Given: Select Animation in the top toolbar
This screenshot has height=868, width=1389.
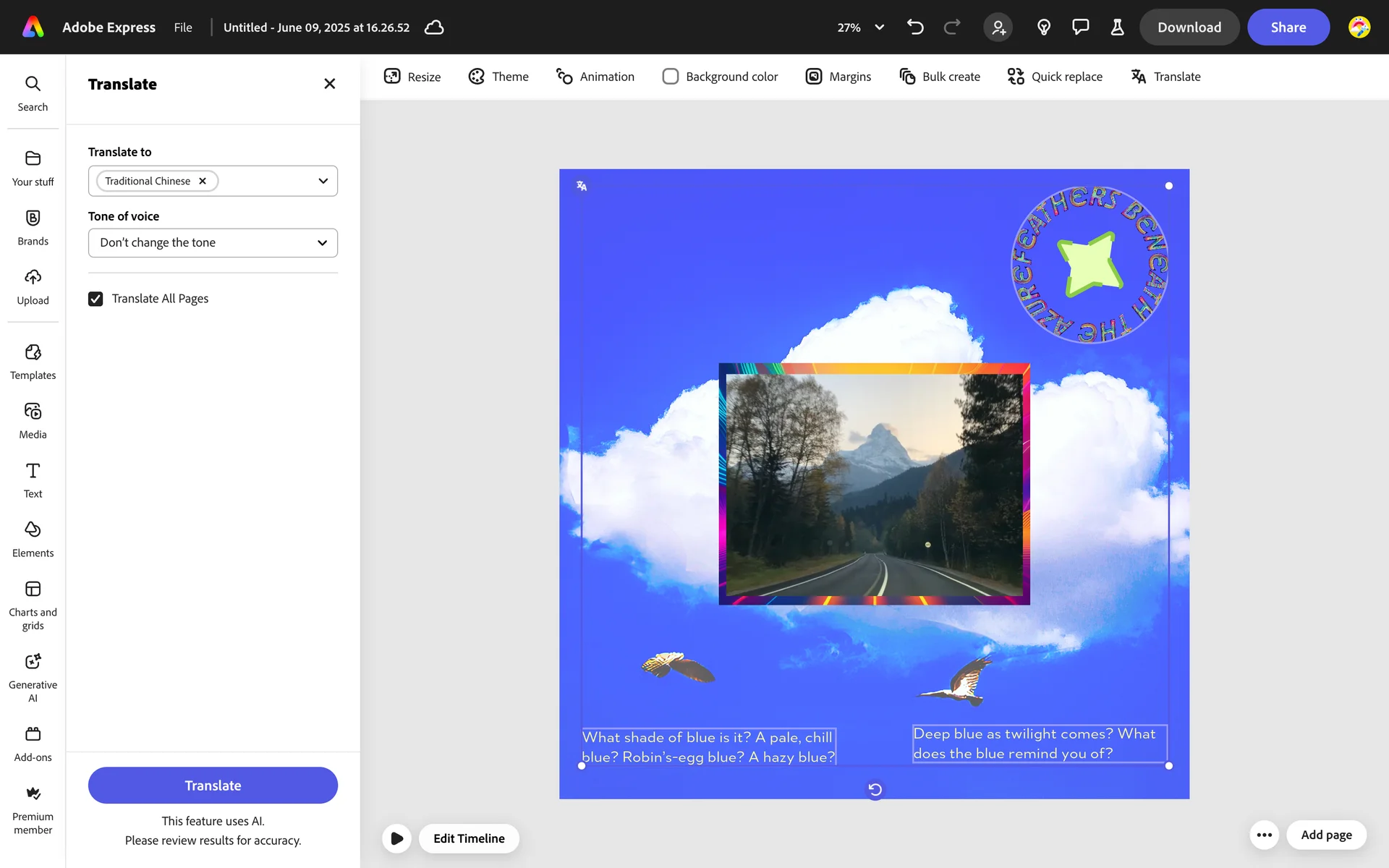Looking at the screenshot, I should tap(595, 77).
